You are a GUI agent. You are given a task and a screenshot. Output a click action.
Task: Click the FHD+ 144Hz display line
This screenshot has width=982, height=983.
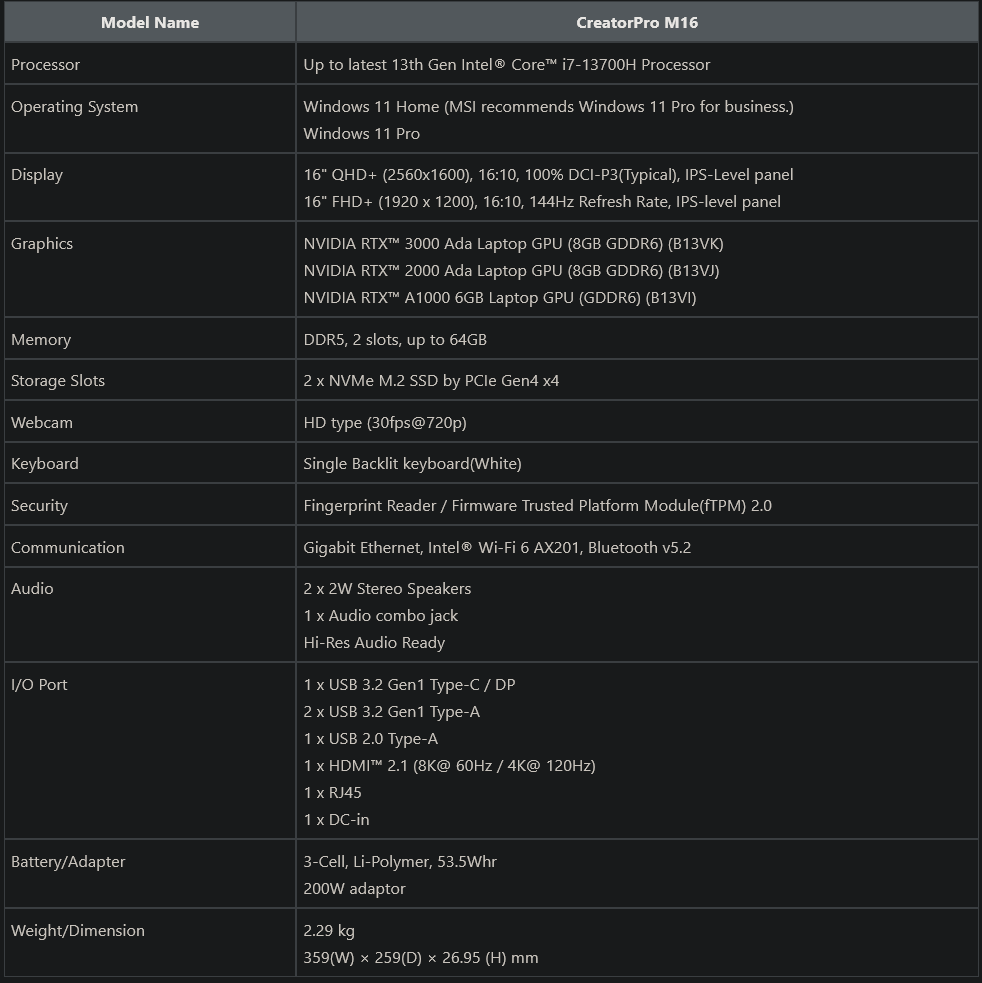542,202
